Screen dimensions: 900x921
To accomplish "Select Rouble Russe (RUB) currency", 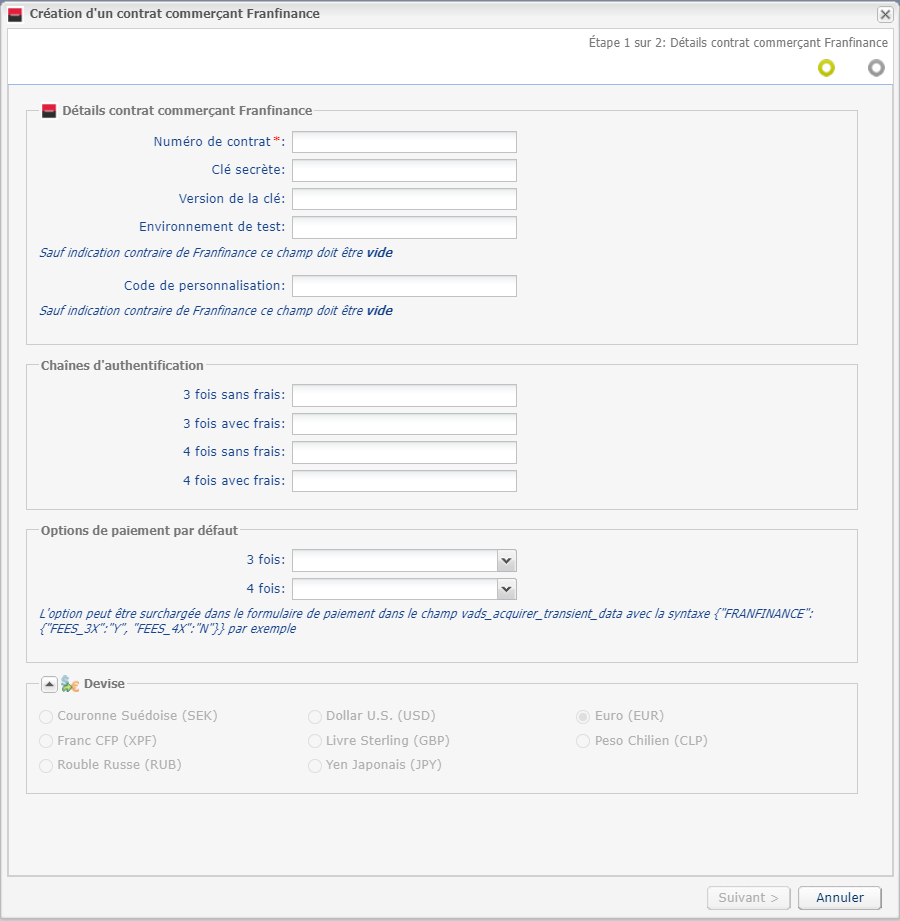I will coord(46,766).
